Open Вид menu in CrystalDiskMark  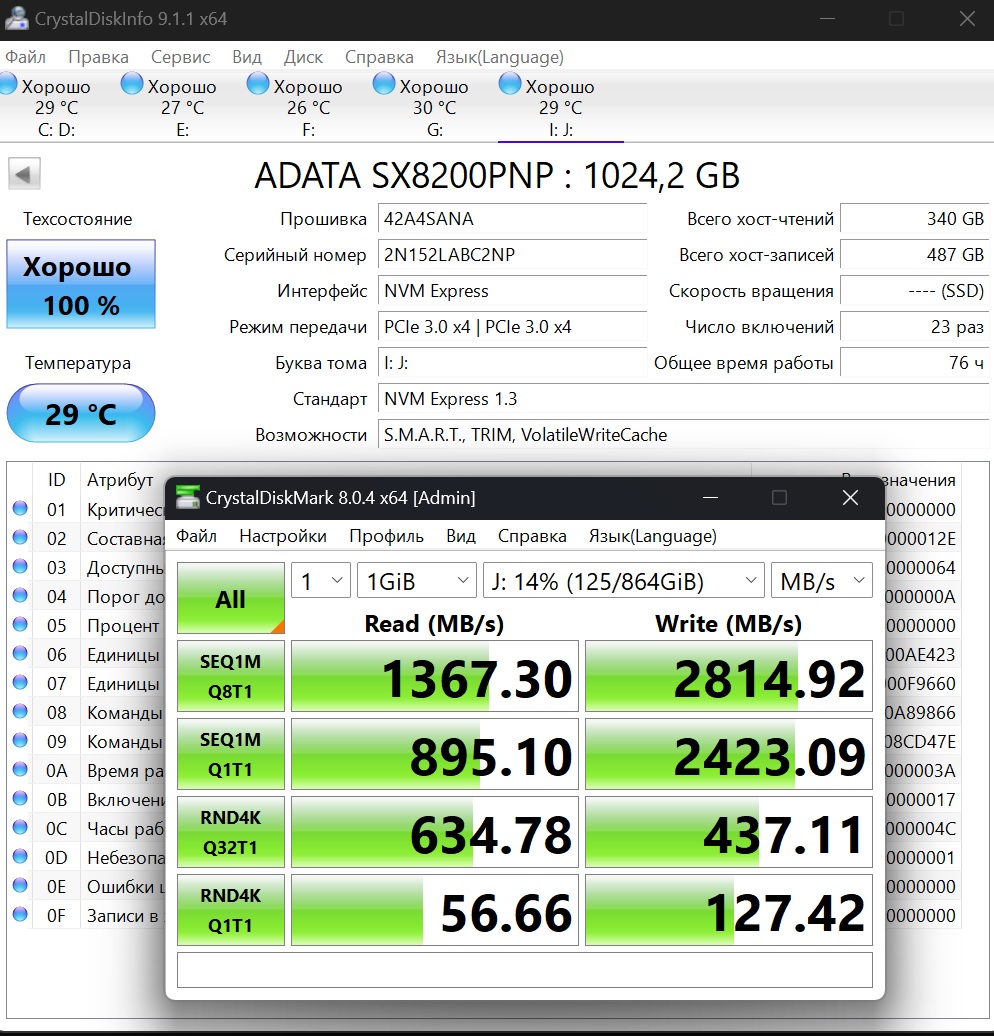click(461, 536)
